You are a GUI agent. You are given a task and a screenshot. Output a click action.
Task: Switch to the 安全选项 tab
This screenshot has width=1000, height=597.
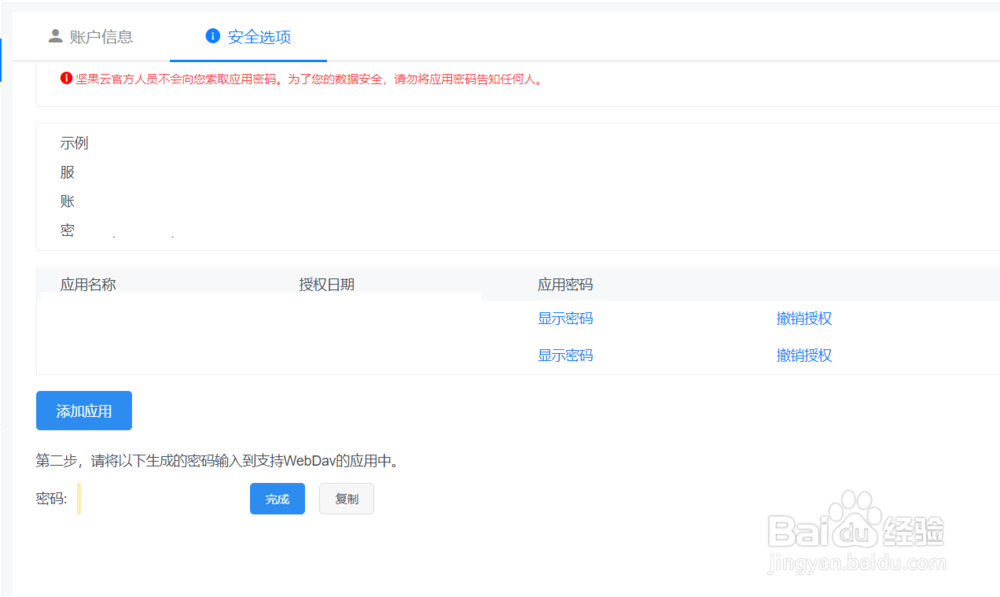click(248, 37)
